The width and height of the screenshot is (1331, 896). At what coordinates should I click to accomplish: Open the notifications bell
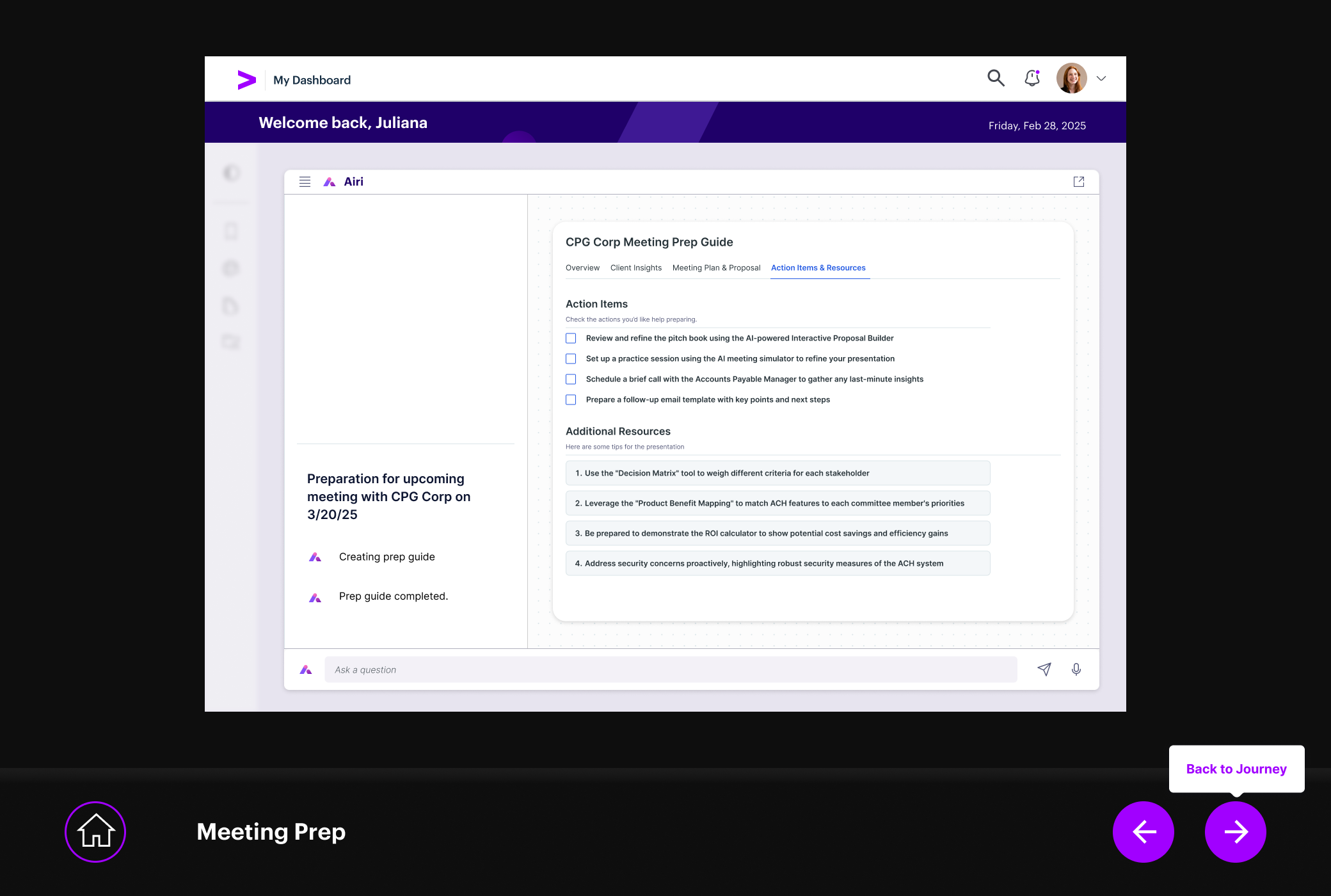click(1032, 78)
